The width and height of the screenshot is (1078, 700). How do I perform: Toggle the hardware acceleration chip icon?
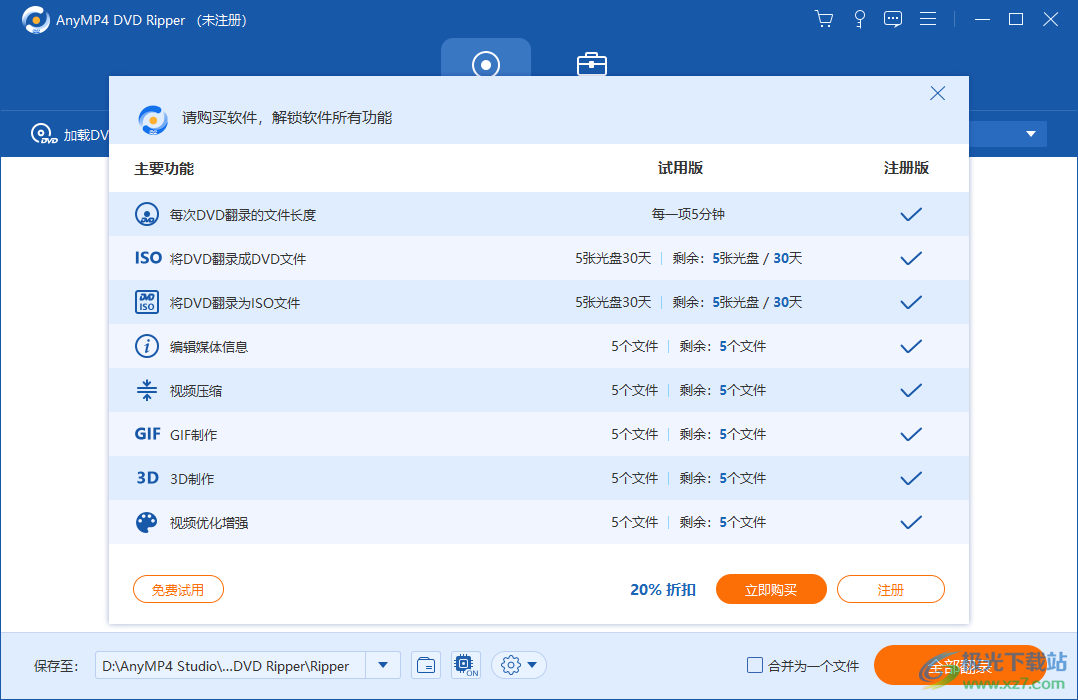(465, 666)
